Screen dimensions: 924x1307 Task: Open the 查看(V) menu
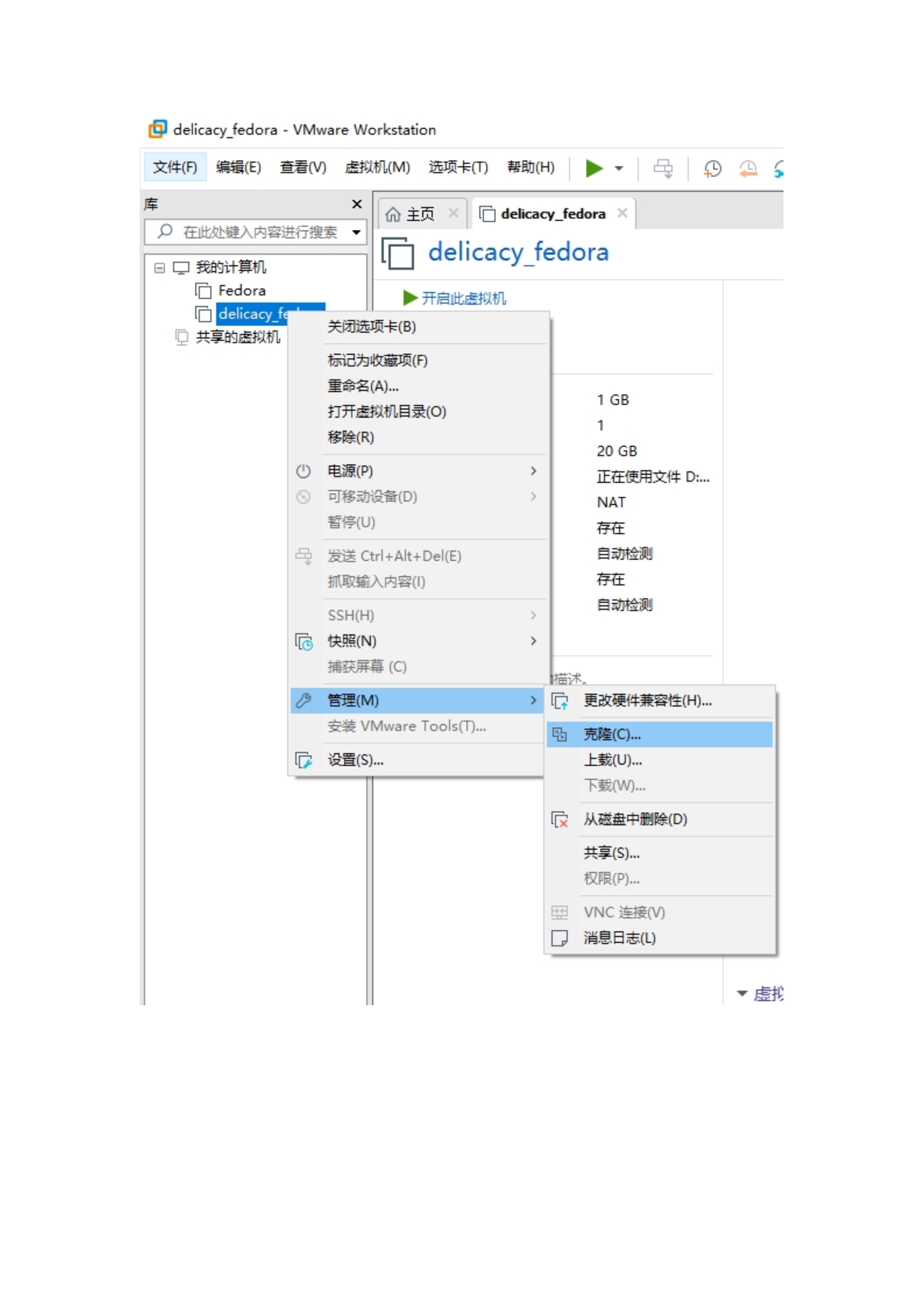(303, 167)
